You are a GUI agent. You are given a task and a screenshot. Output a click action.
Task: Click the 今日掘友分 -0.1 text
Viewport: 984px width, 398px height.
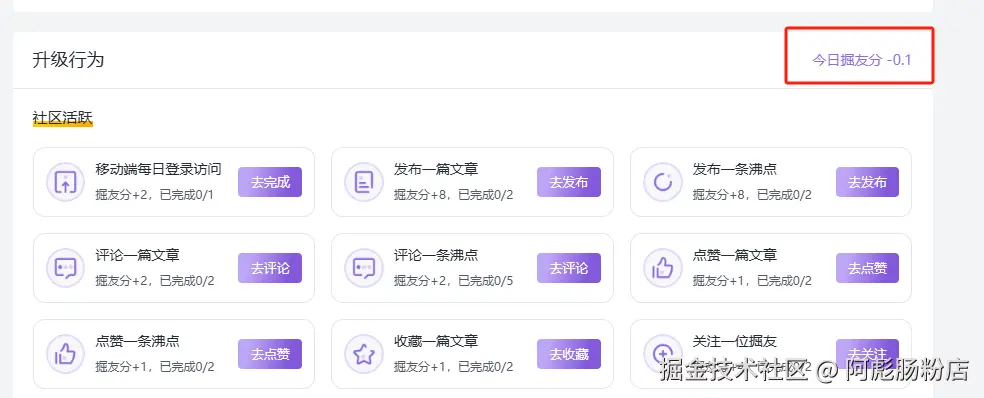pyautogui.click(x=862, y=60)
